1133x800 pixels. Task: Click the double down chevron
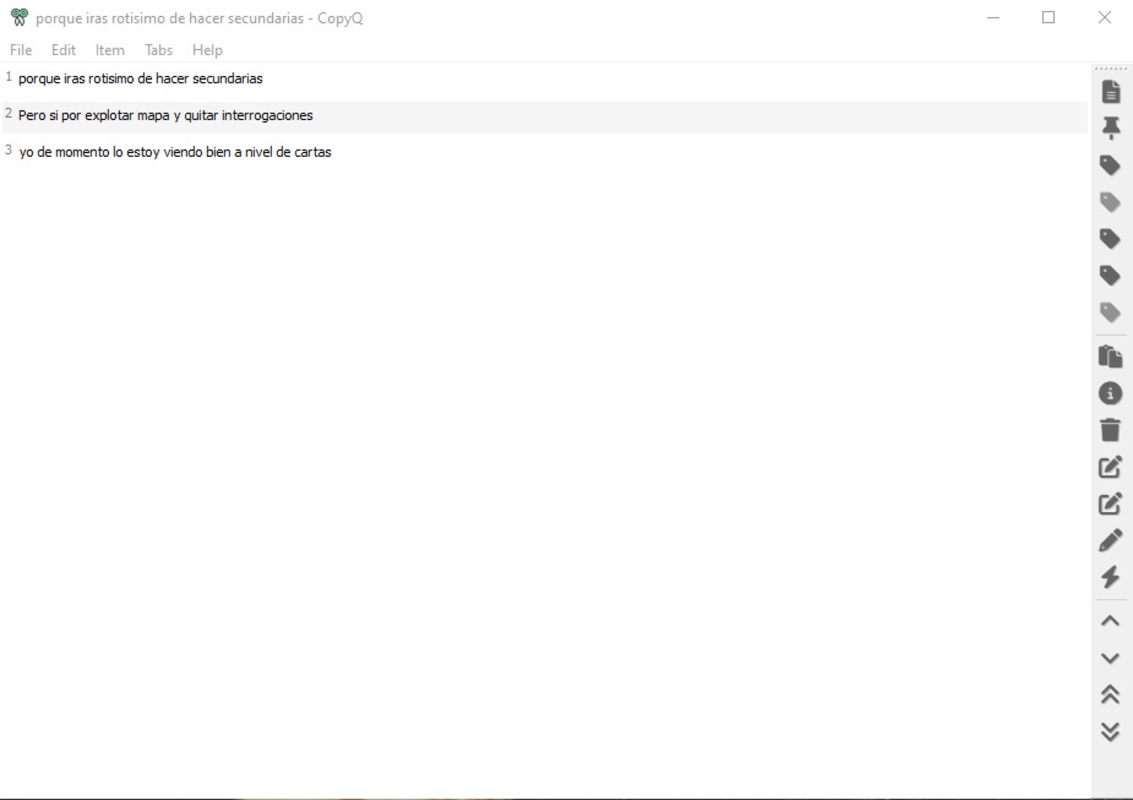1111,731
